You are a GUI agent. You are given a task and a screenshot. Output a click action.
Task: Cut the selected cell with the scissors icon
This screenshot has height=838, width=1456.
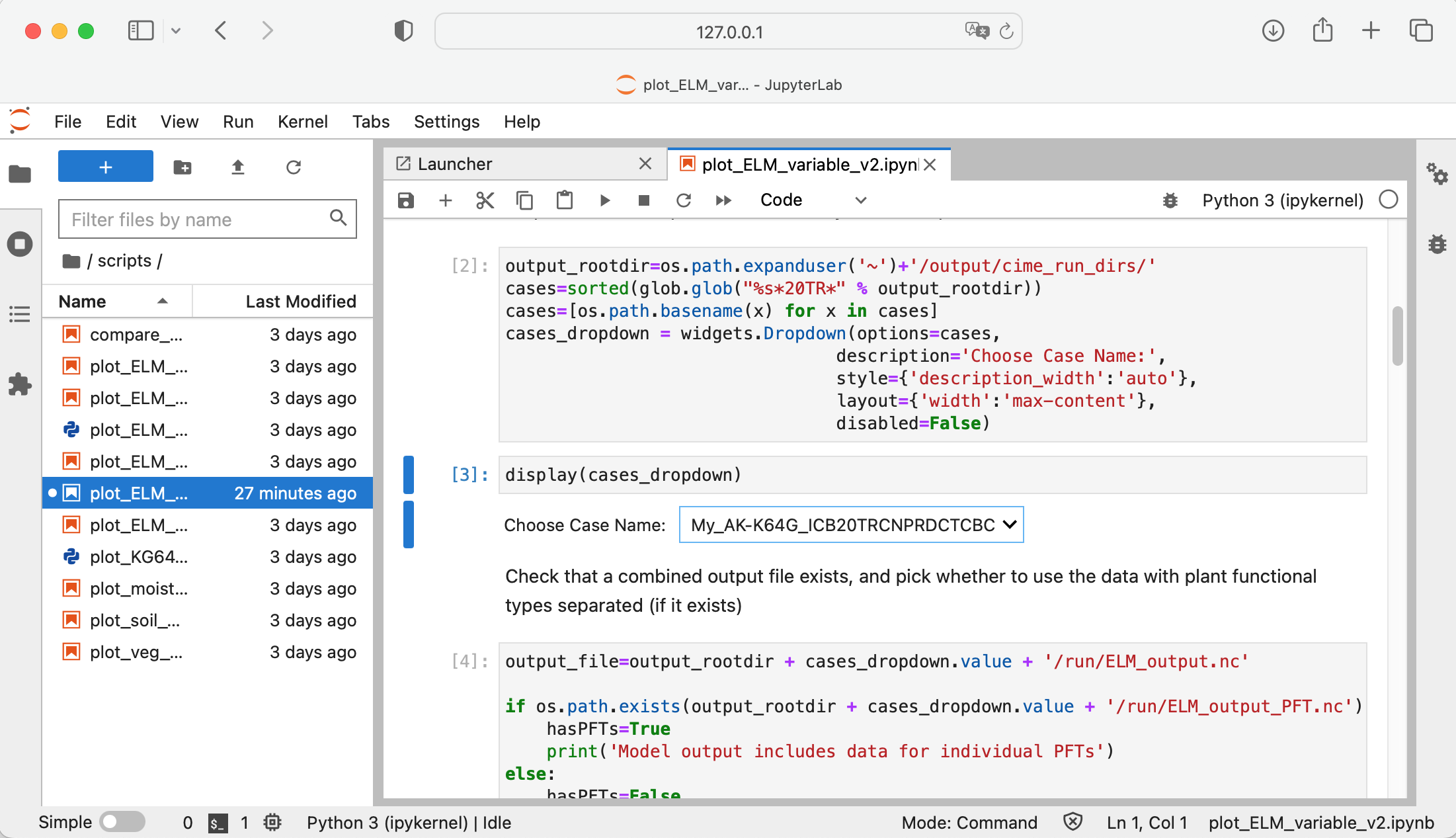point(485,200)
